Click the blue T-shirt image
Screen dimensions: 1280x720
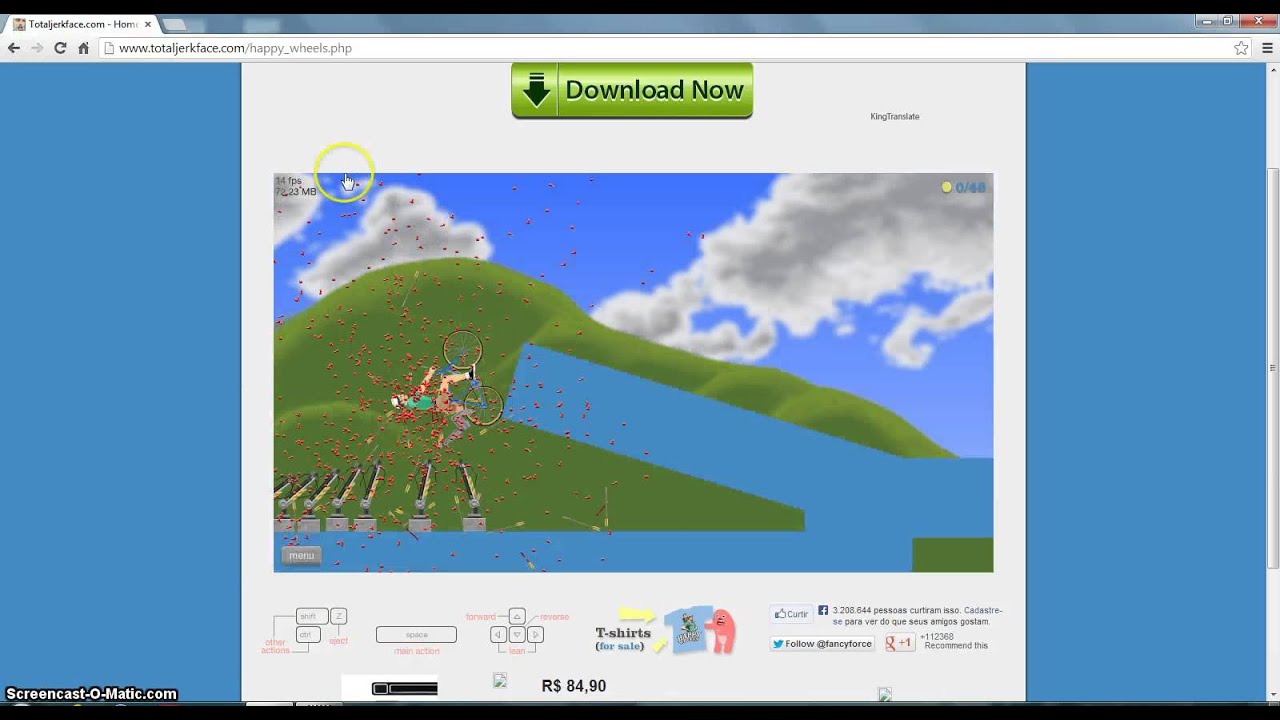(688, 631)
